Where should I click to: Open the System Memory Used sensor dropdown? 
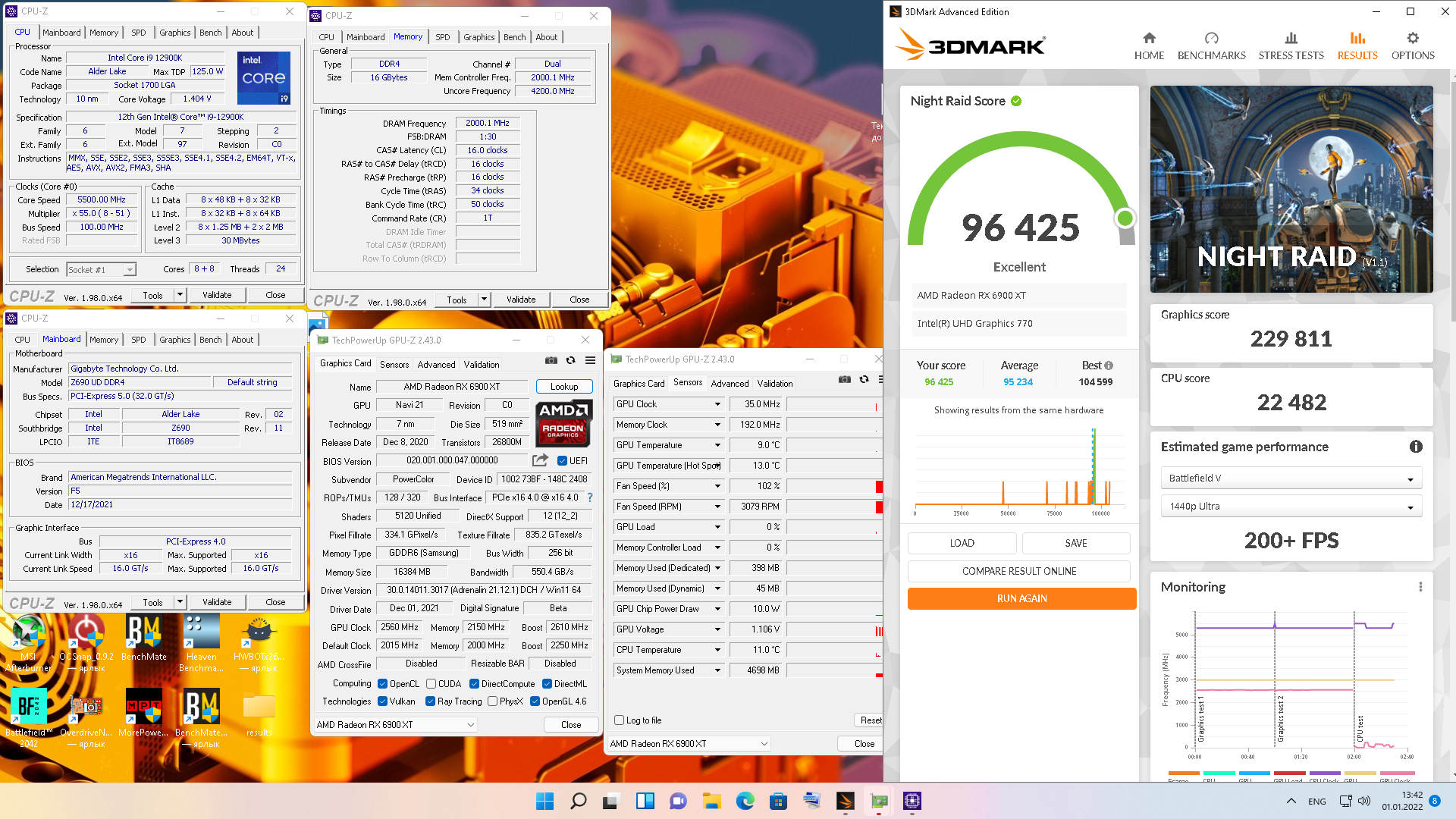point(717,670)
